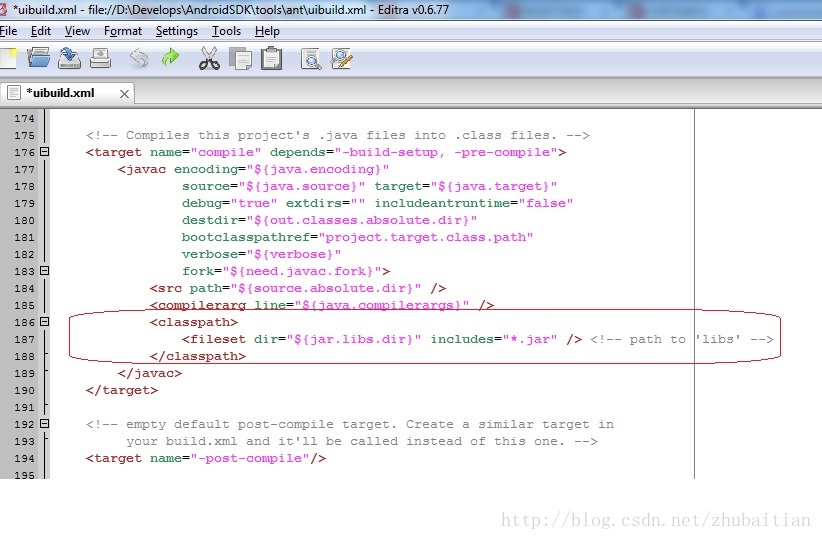This screenshot has height=540, width=822.
Task: Click the bootclasspathref attribute text
Action: 246,237
